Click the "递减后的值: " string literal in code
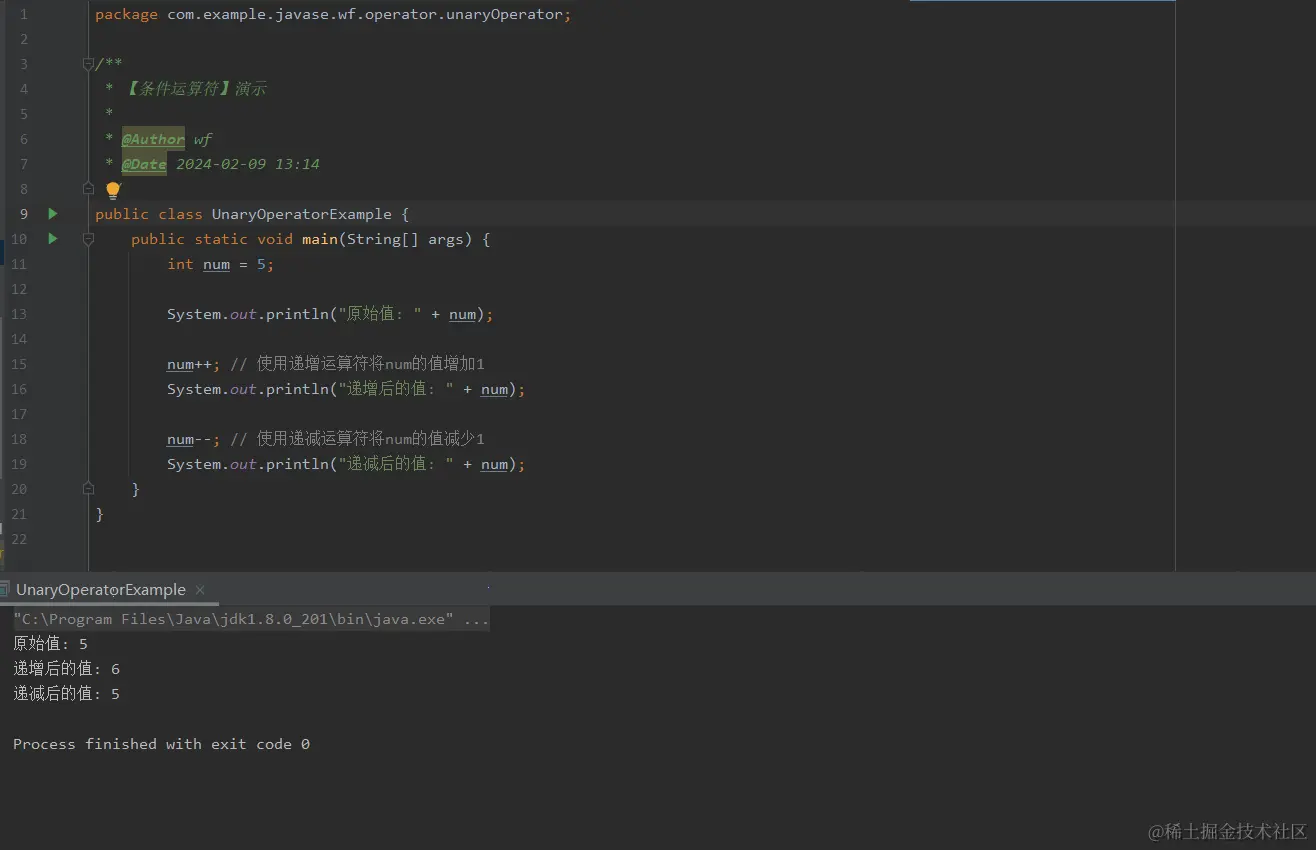Image resolution: width=1316 pixels, height=850 pixels. [x=396, y=464]
